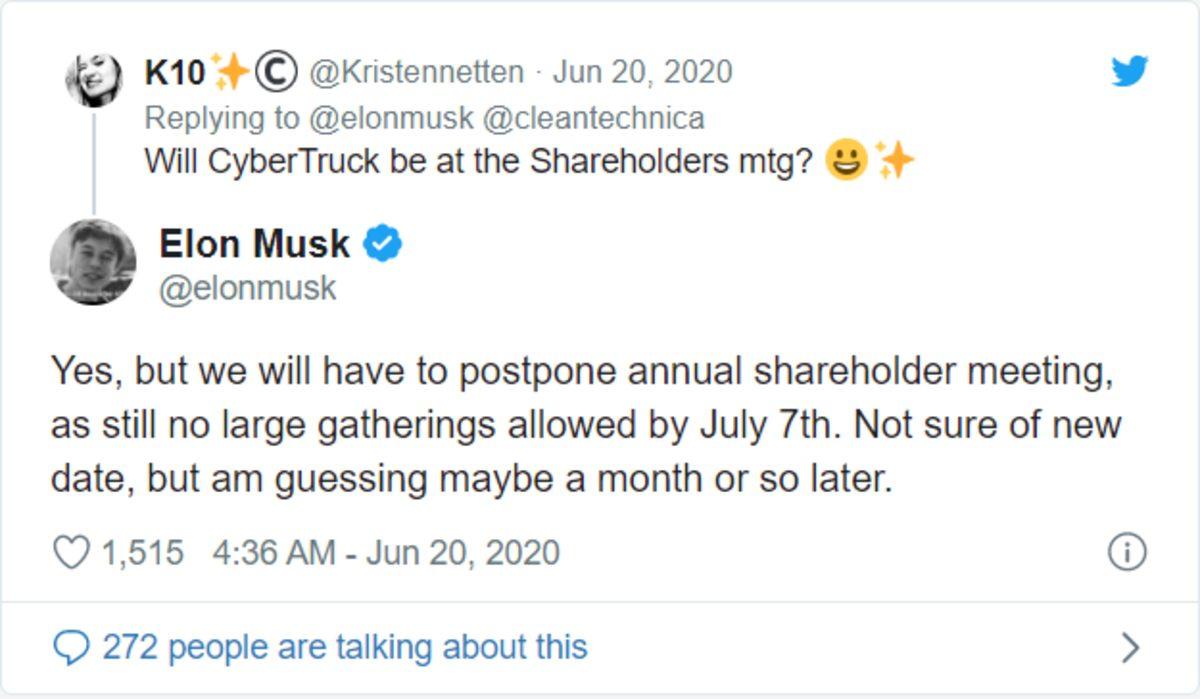Click the @cleantechnica mention link
This screenshot has width=1200, height=699.
593,118
